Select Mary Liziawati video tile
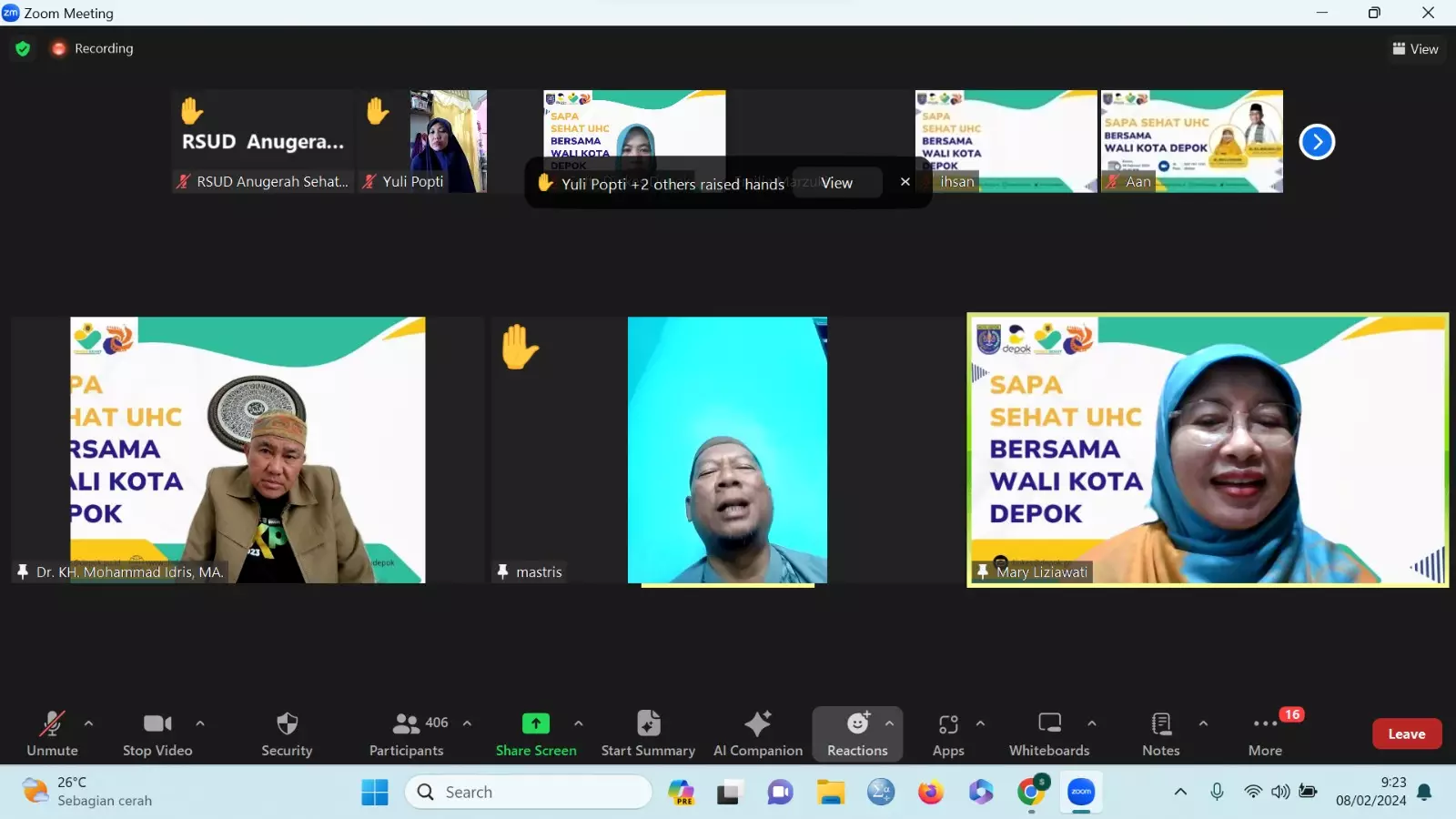Image resolution: width=1456 pixels, height=819 pixels. (x=1208, y=450)
